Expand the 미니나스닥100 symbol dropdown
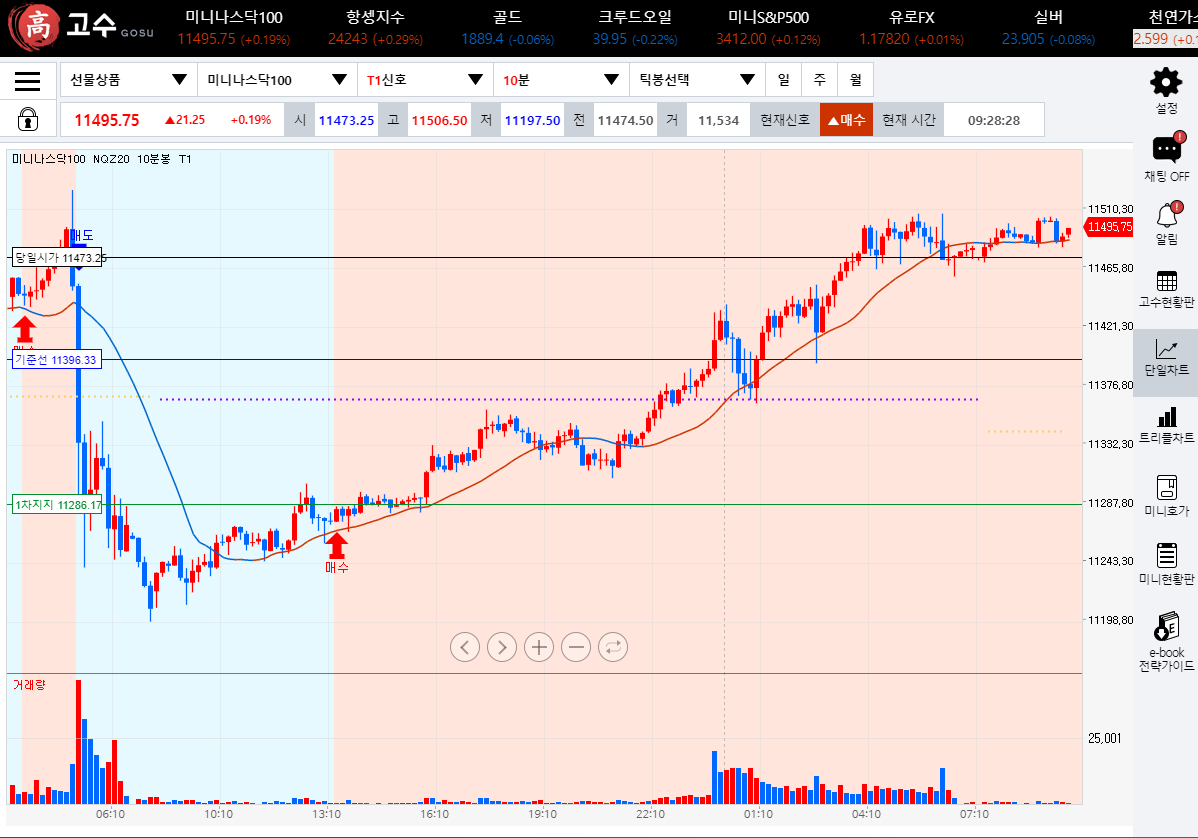 pyautogui.click(x=277, y=79)
